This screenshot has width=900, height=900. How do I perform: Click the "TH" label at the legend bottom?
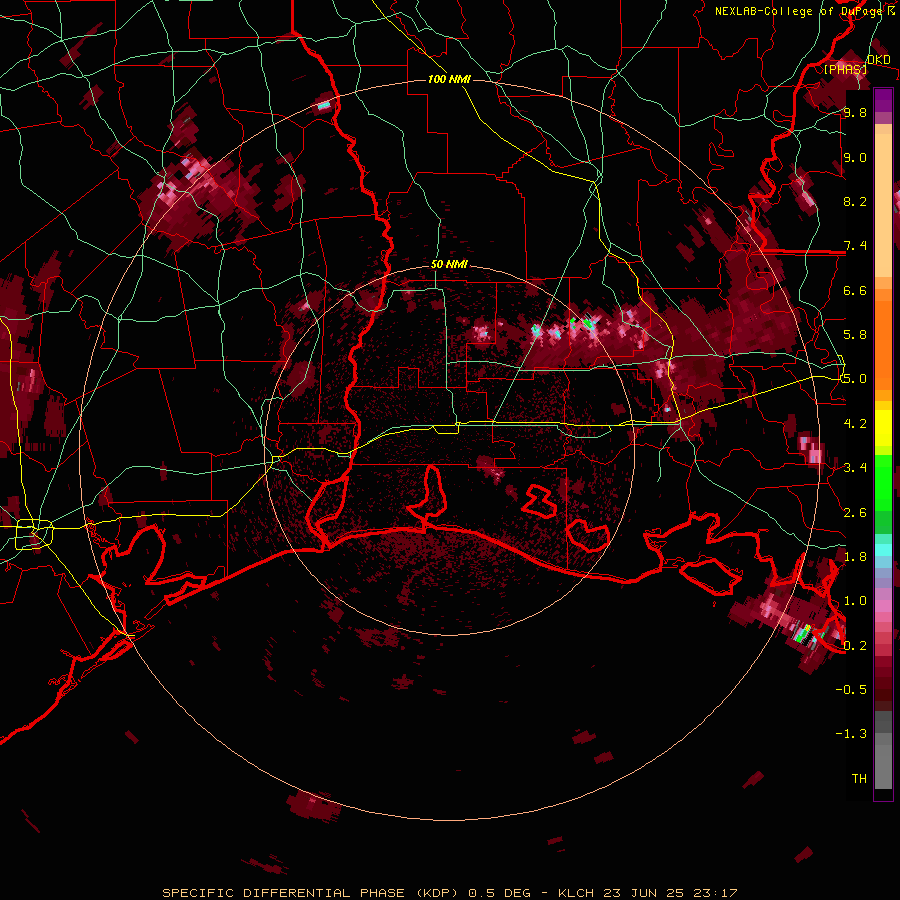coord(859,779)
